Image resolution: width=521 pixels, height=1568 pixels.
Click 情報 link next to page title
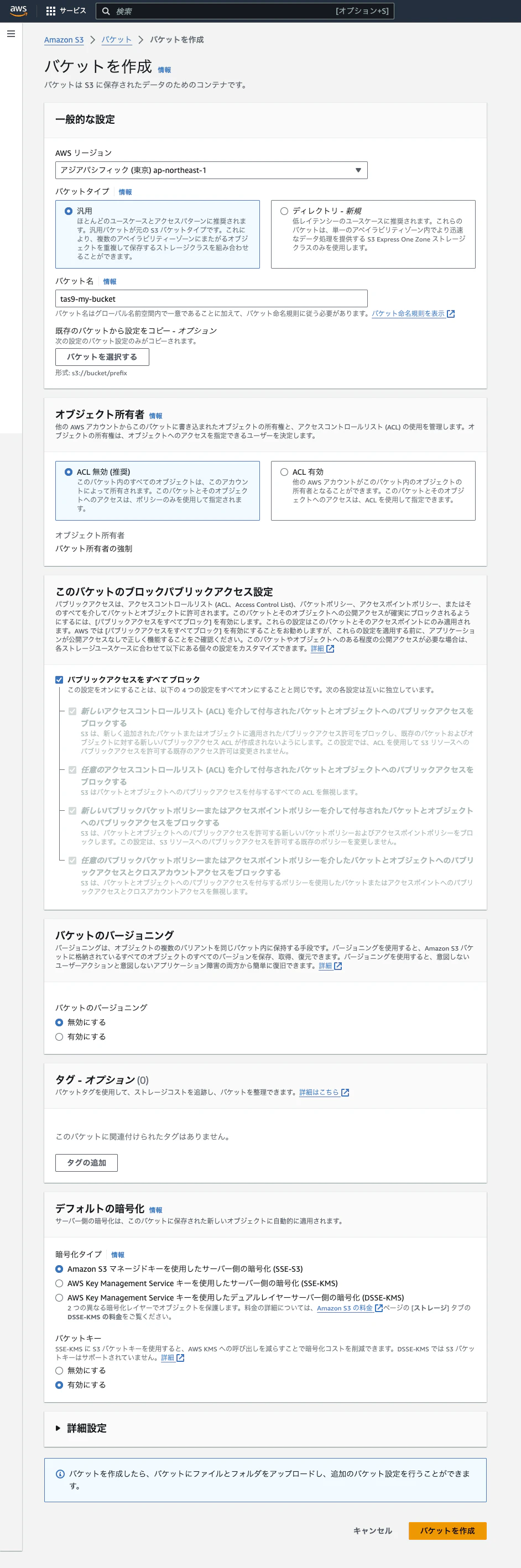(164, 70)
